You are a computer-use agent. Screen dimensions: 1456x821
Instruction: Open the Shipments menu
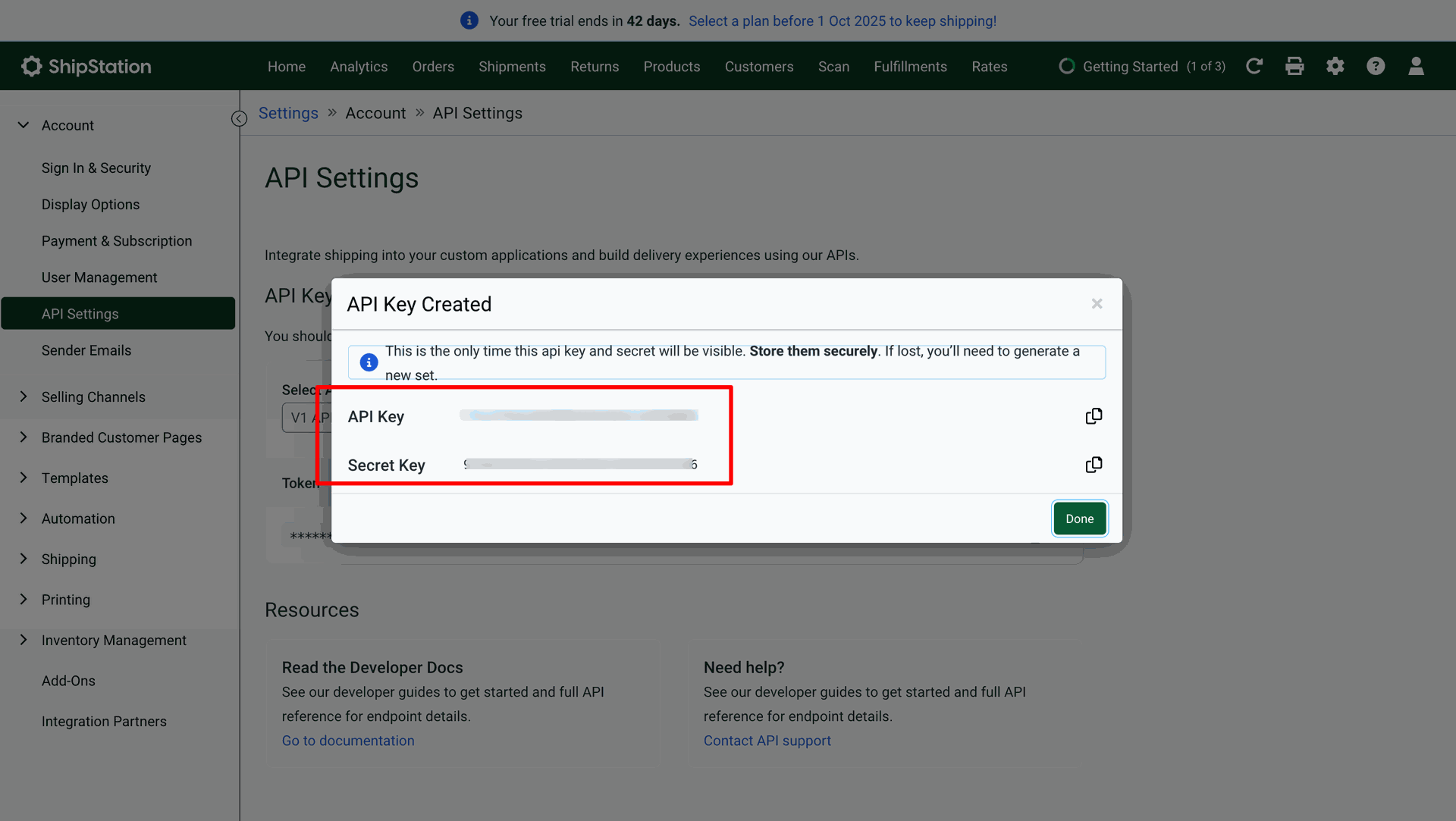tap(512, 67)
